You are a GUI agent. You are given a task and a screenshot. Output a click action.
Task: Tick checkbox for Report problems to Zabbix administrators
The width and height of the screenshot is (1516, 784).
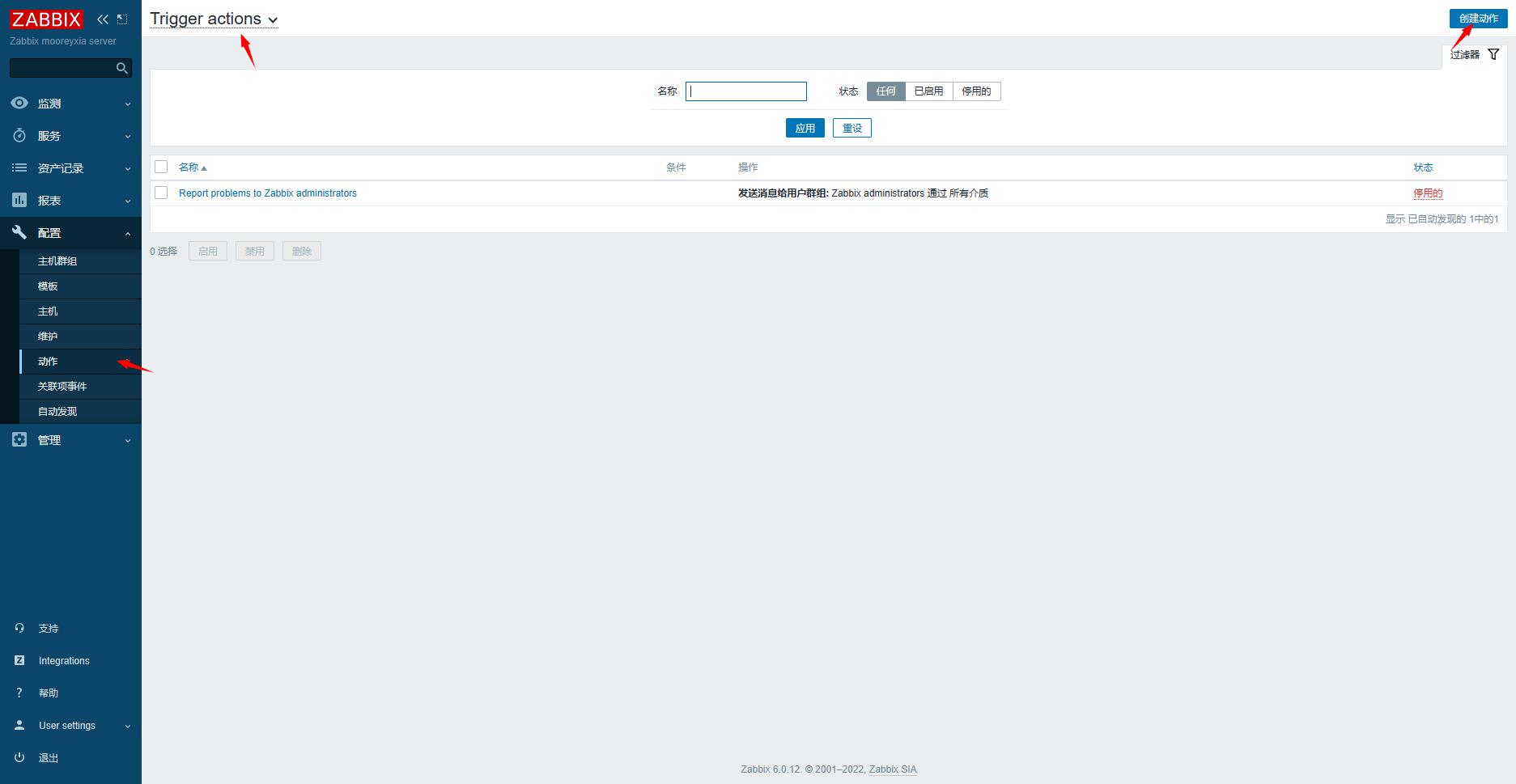[161, 193]
